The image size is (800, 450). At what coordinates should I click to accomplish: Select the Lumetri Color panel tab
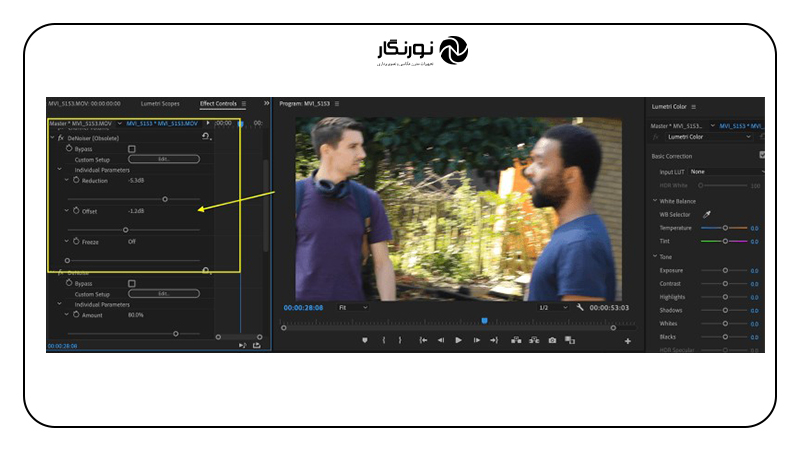669,107
